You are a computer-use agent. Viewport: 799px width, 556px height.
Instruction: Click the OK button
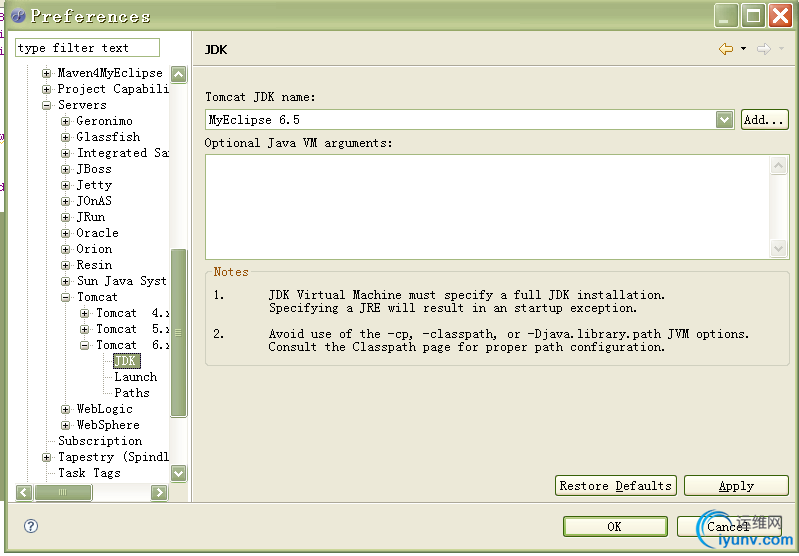click(x=615, y=526)
